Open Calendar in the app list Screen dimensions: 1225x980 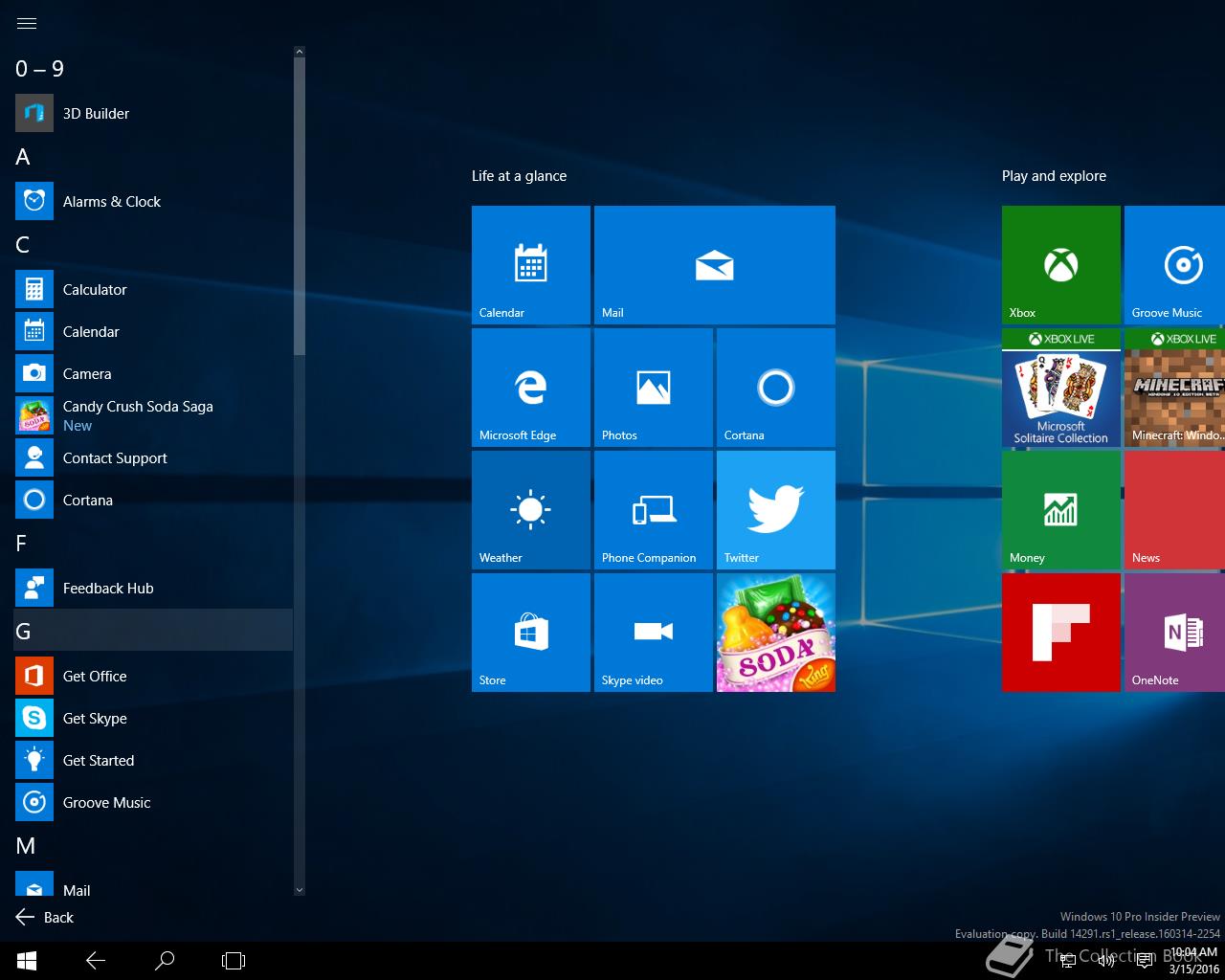[x=153, y=331]
